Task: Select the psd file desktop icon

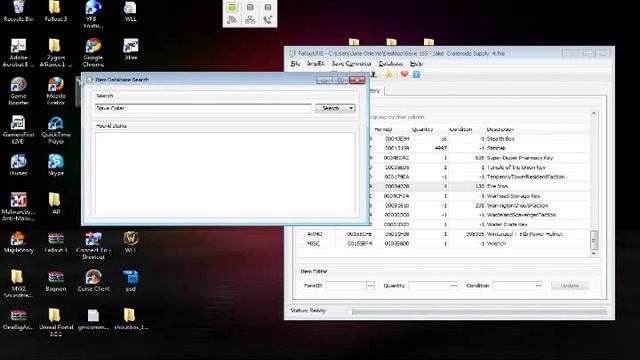Action: [x=131, y=281]
